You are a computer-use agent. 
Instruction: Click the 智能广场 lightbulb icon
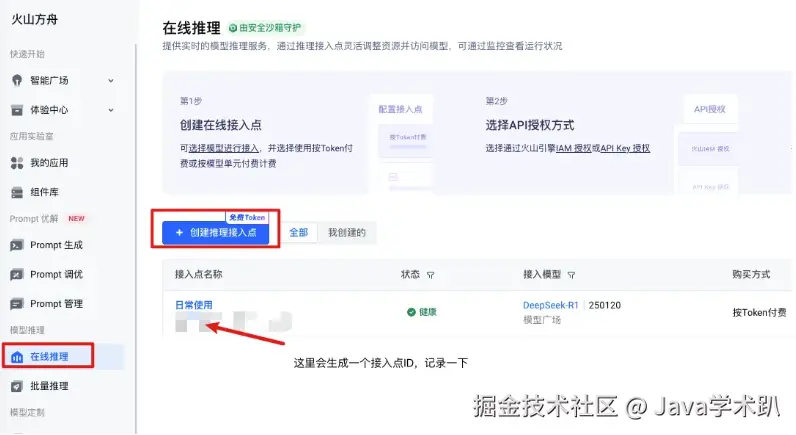[17, 80]
